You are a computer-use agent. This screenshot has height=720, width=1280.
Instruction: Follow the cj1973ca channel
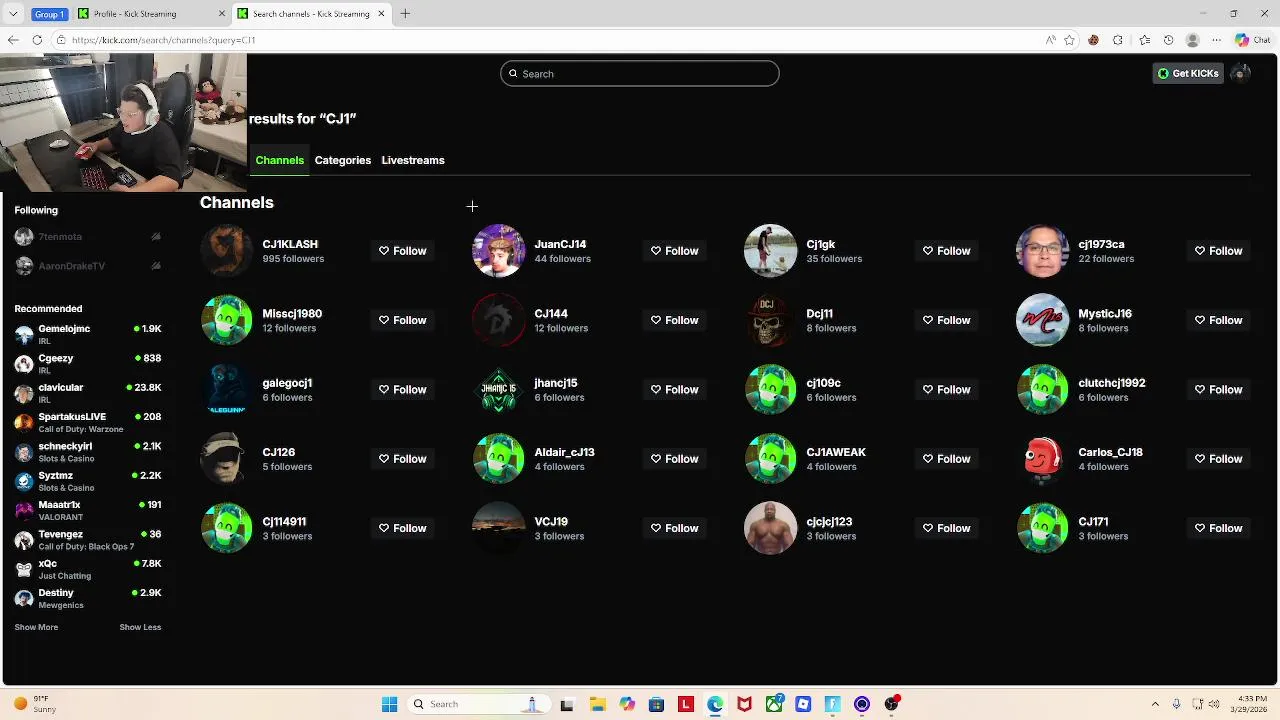(1218, 251)
